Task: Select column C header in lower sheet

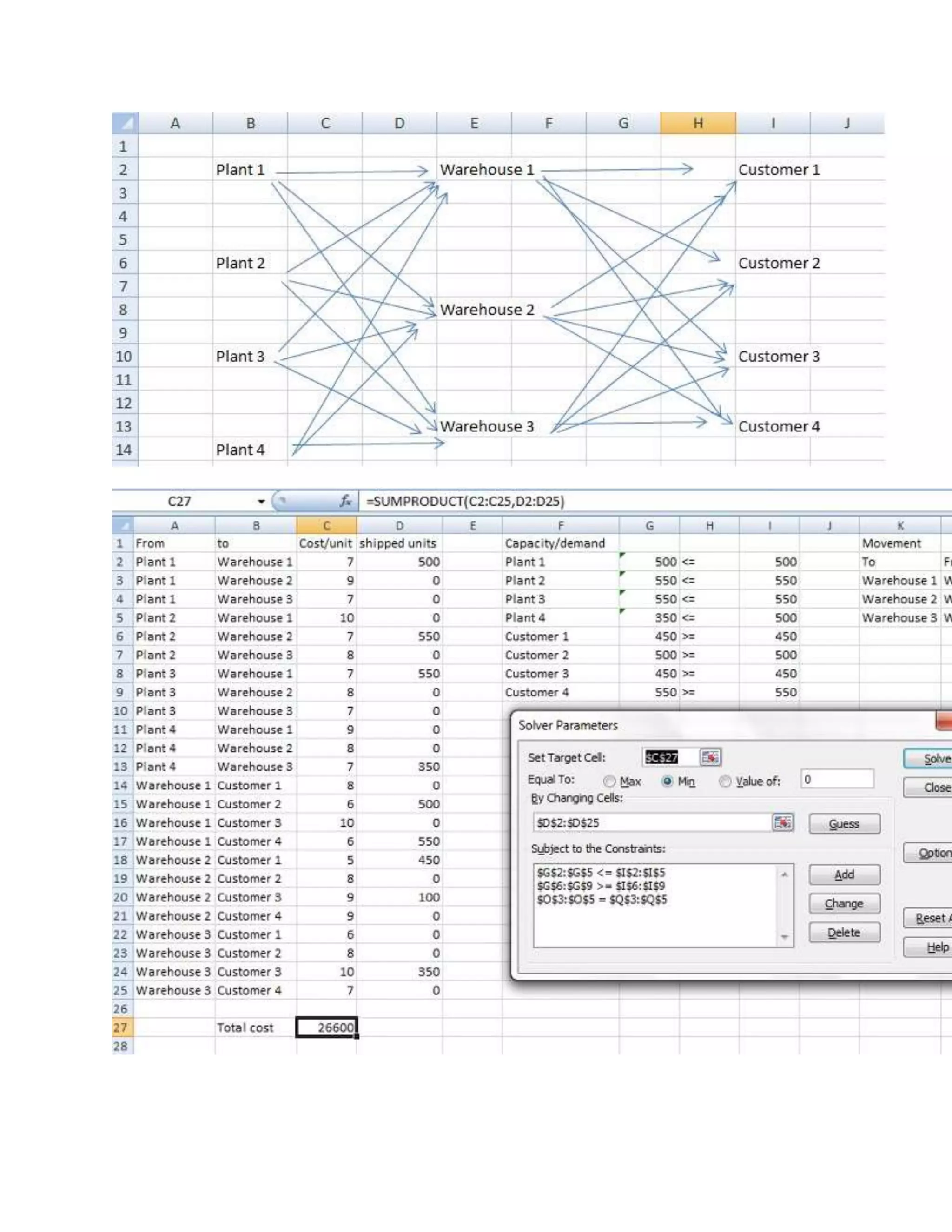Action: 326,526
